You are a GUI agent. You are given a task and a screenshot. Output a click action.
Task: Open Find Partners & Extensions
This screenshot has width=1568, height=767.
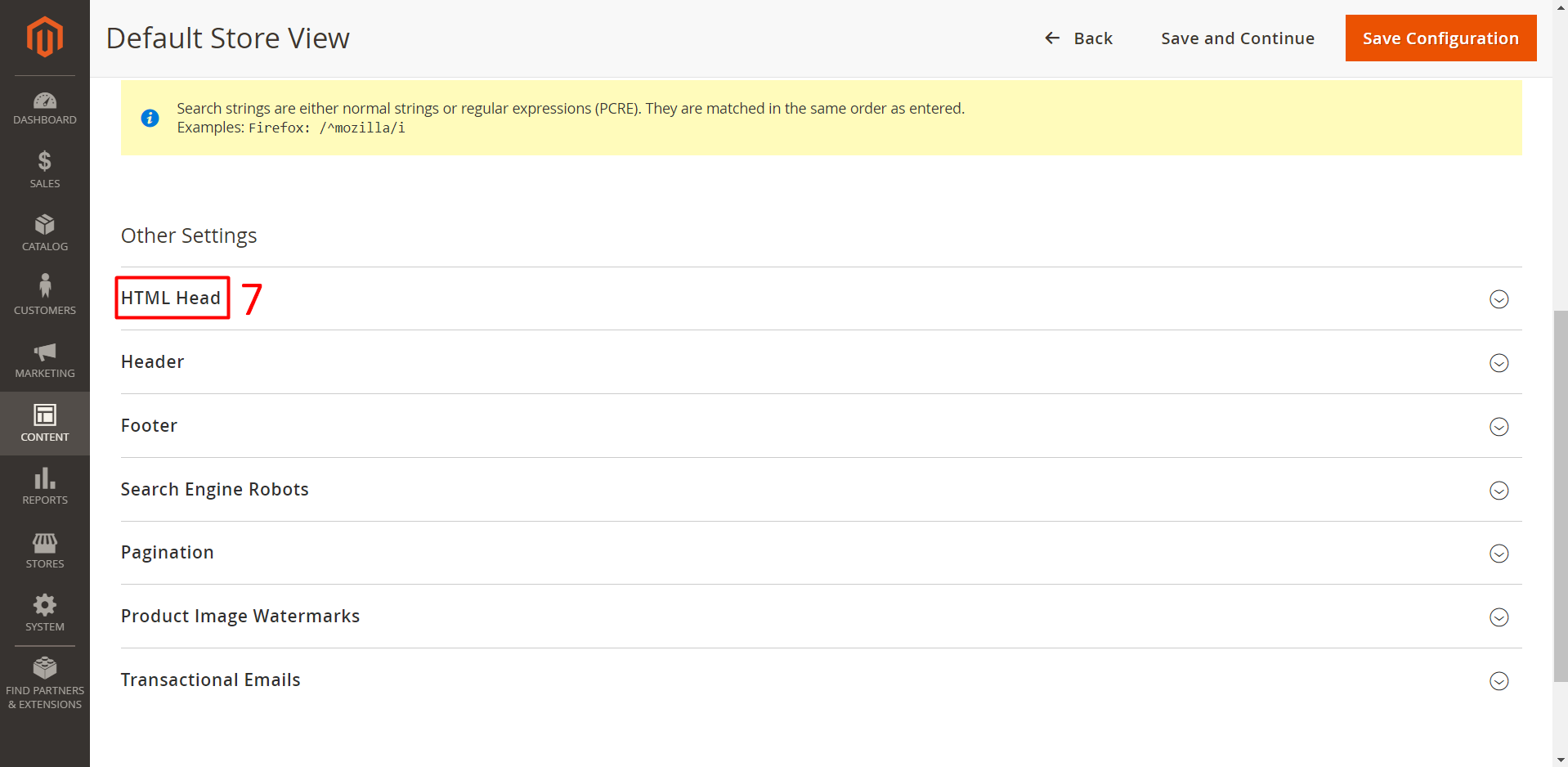coord(44,682)
